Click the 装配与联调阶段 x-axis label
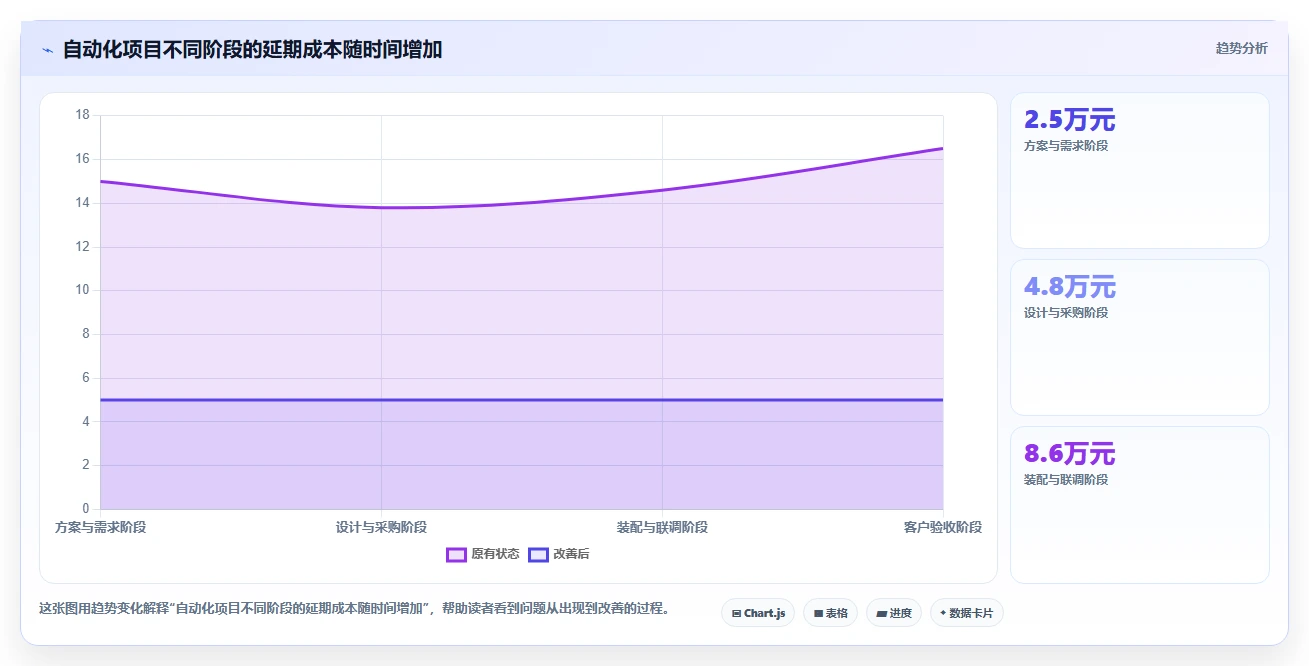 pos(662,527)
